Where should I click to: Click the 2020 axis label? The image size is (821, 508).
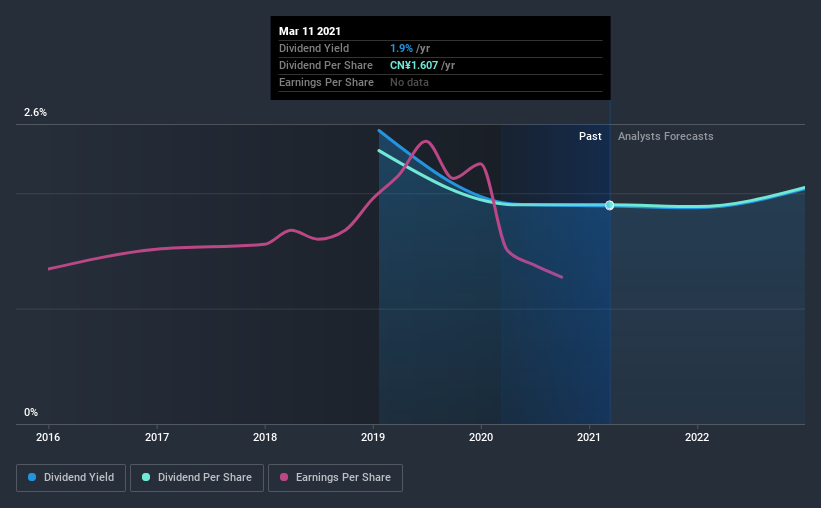481,437
